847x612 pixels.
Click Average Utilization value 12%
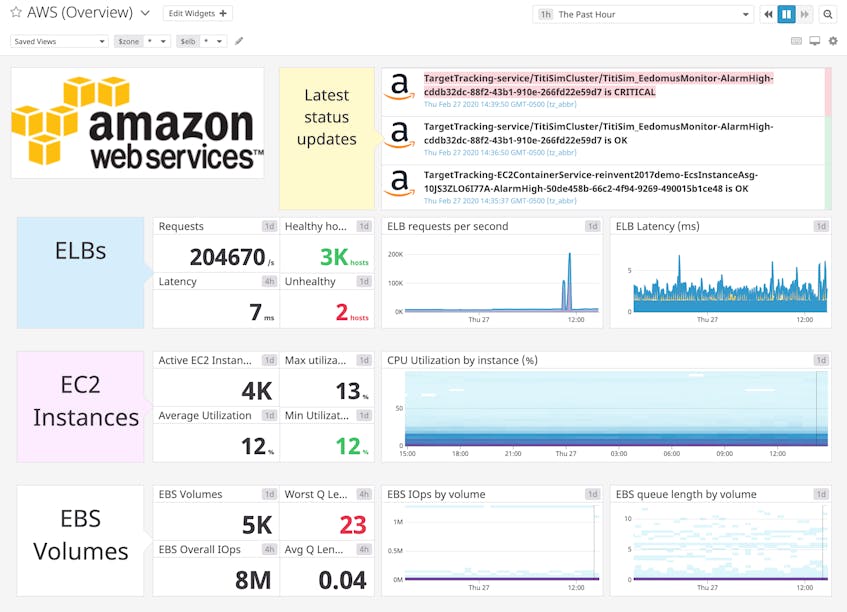click(x=257, y=446)
